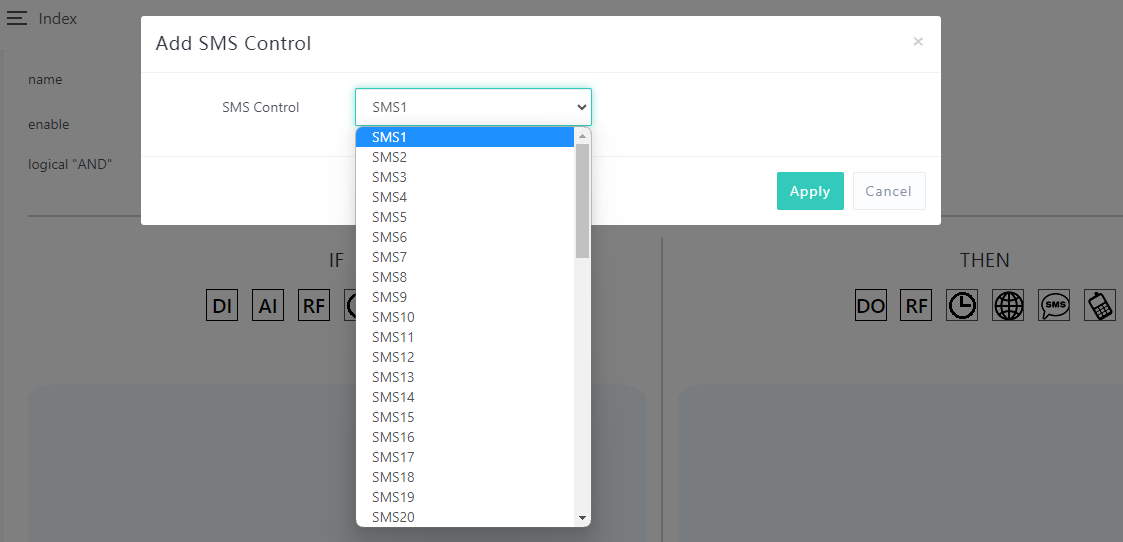Click the AI icon under IF

tap(268, 306)
